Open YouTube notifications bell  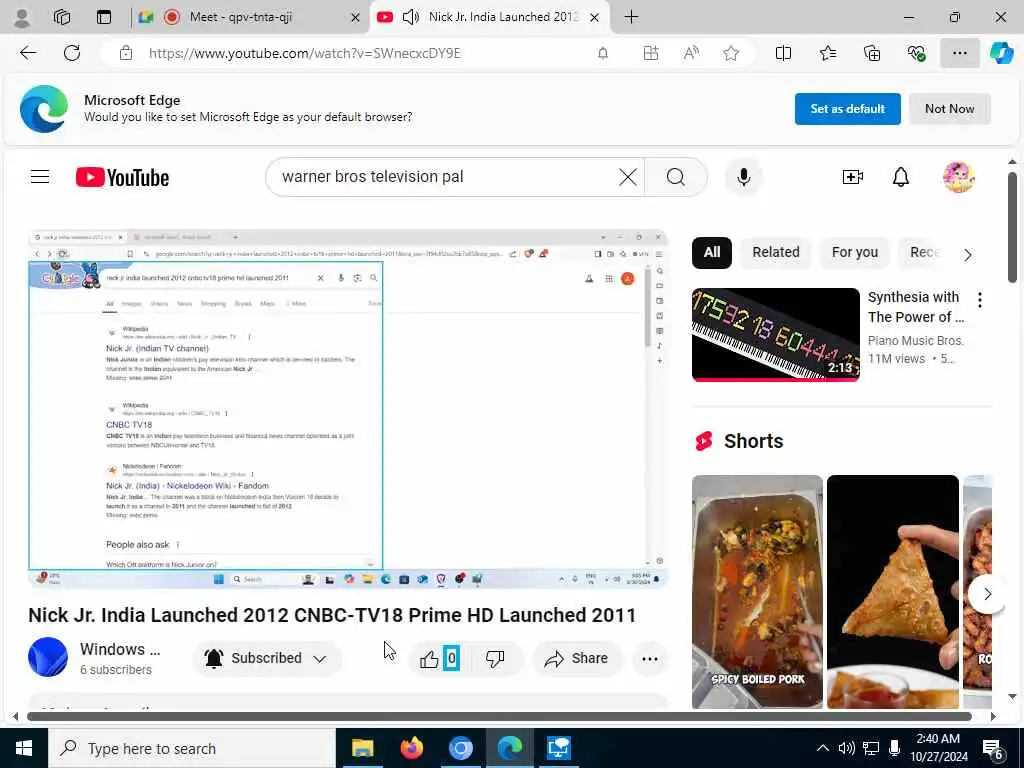[901, 177]
